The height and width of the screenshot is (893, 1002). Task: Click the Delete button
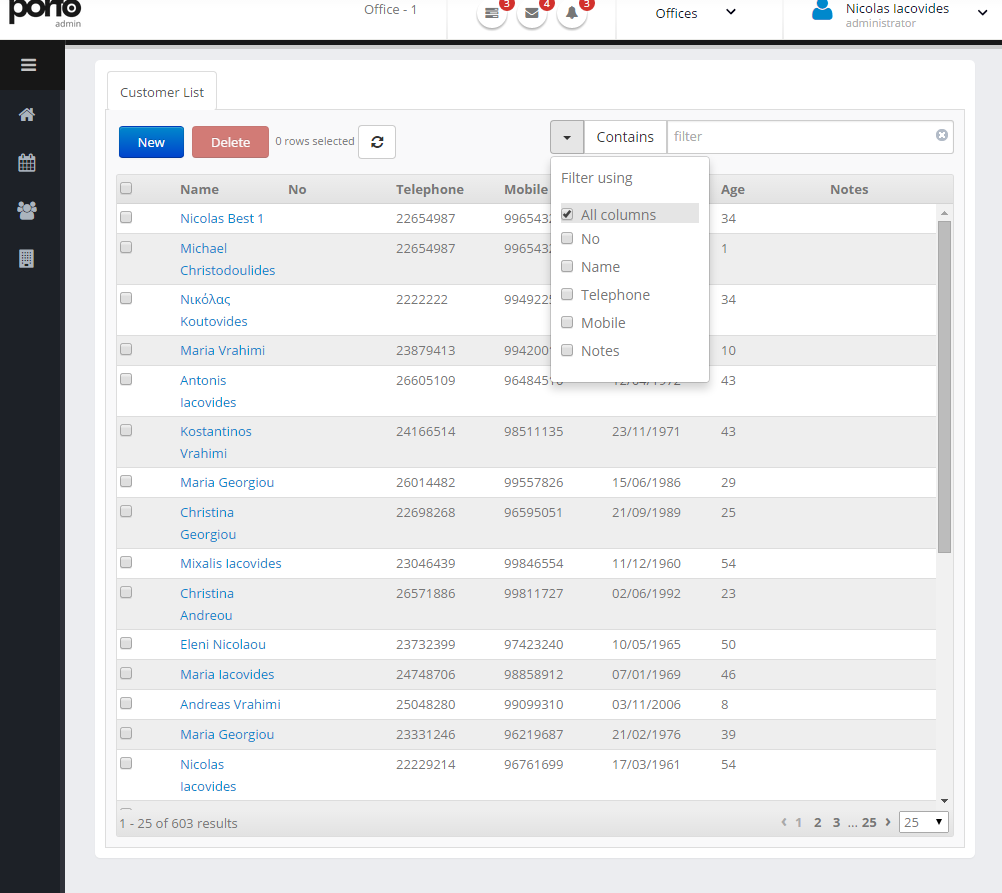tap(230, 142)
